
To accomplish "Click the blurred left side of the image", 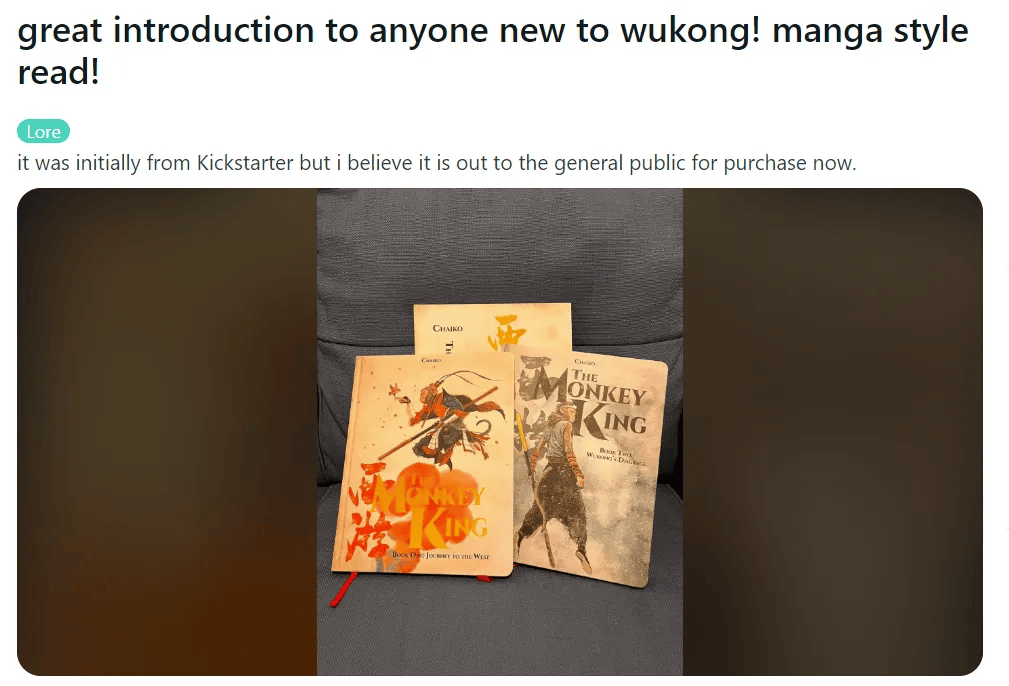I will pos(167,431).
